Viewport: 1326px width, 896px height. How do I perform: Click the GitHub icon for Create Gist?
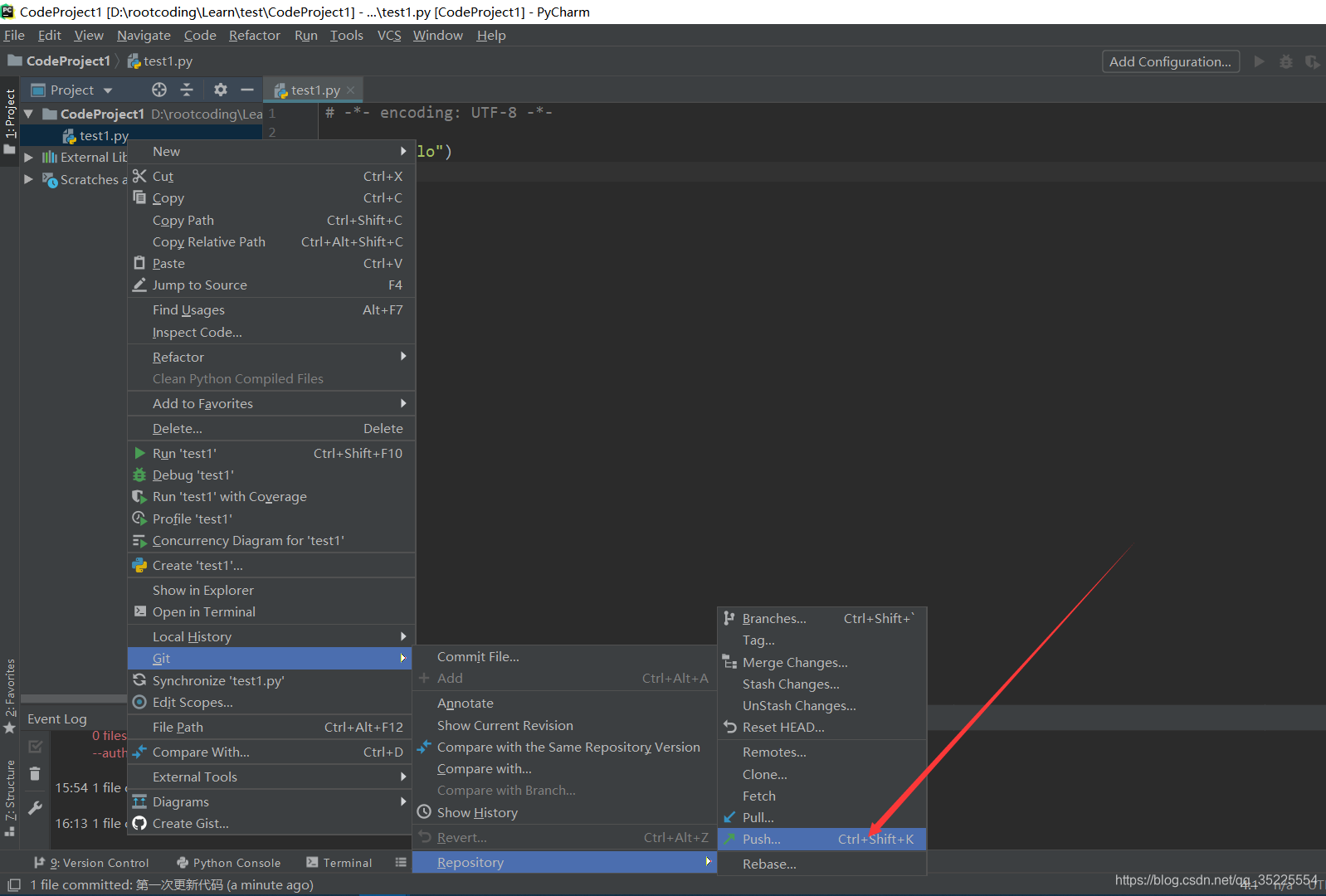139,823
